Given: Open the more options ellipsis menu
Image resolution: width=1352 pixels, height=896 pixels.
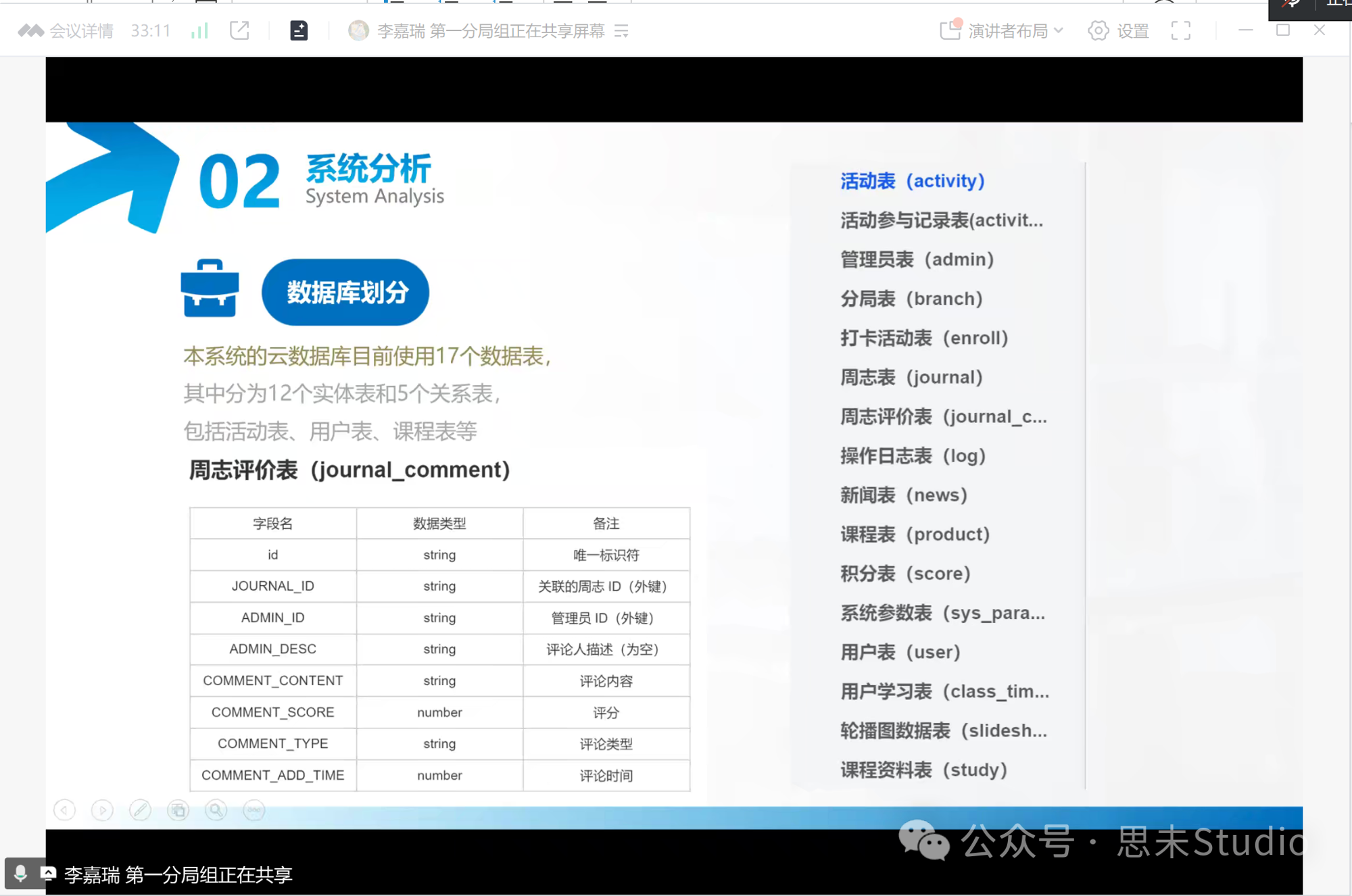Looking at the screenshot, I should pos(254,810).
